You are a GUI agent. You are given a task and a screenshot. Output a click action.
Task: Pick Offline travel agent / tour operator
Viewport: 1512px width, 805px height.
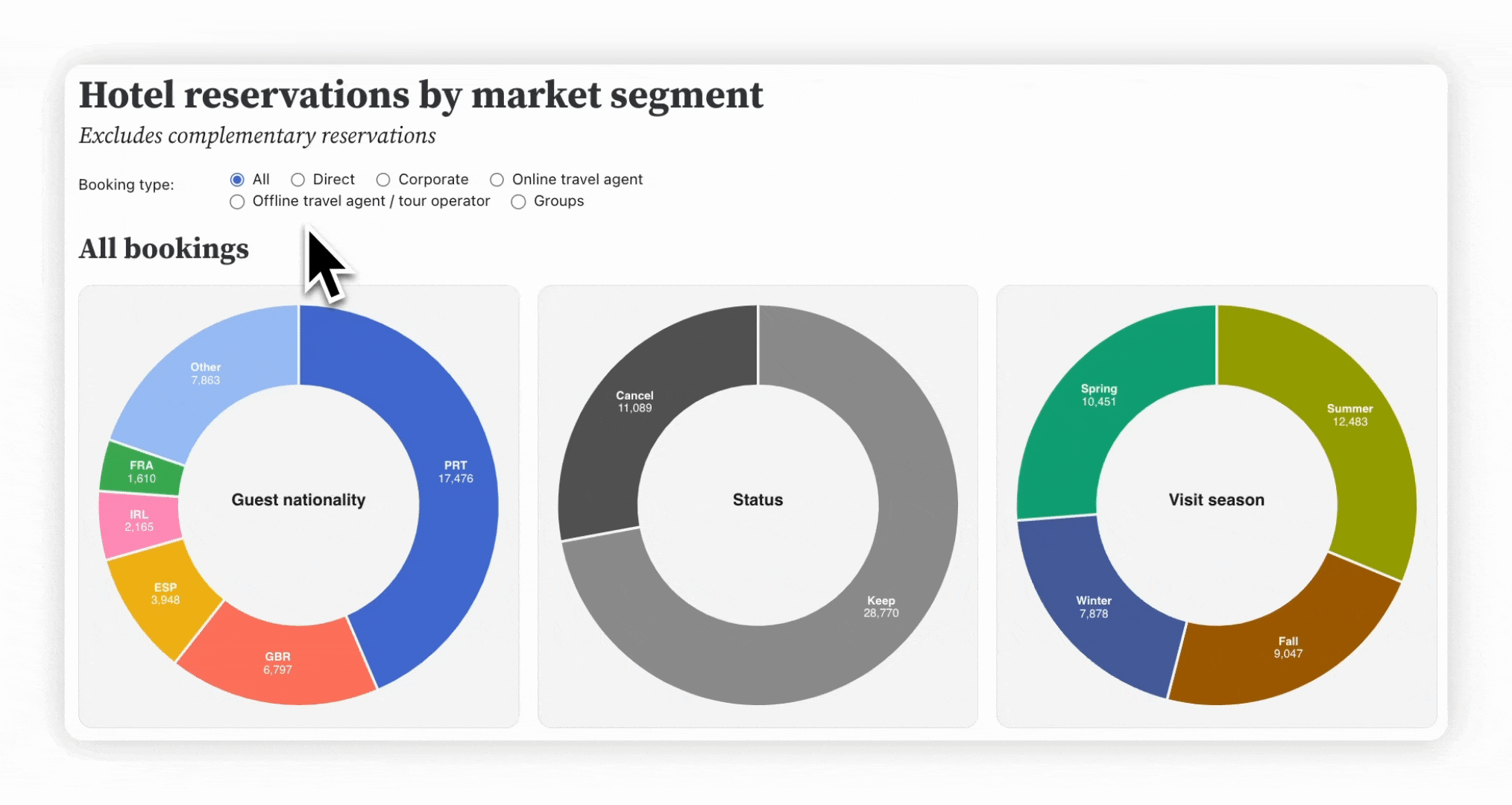[x=237, y=201]
